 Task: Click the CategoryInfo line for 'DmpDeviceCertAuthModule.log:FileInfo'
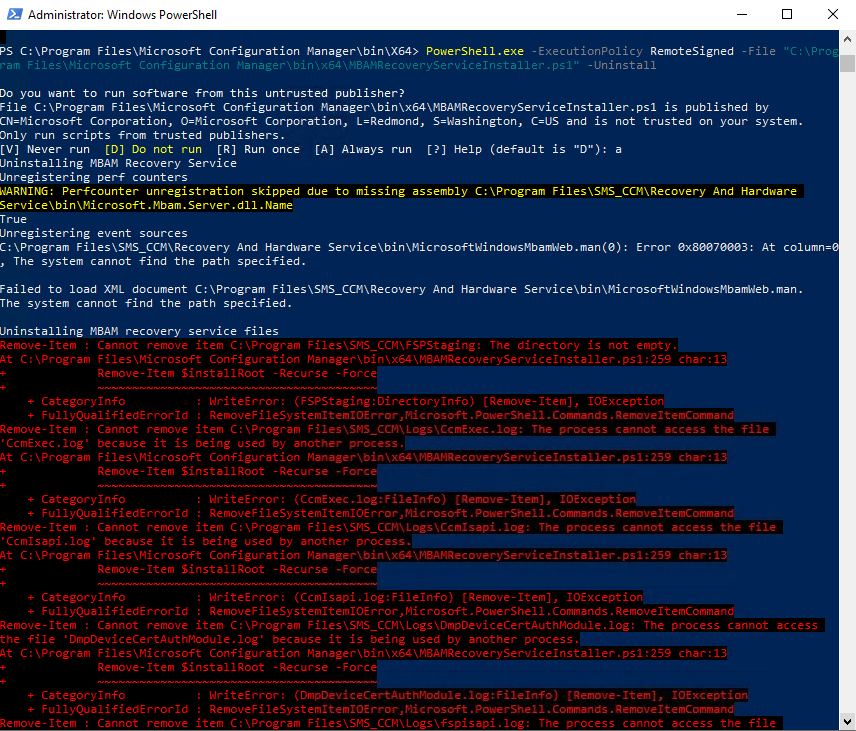point(388,696)
